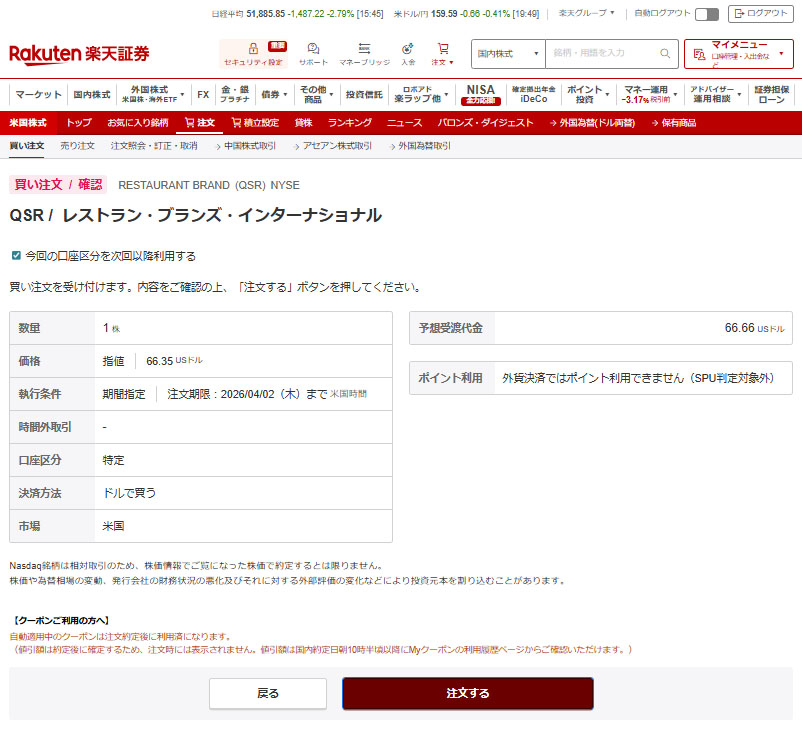This screenshot has width=802, height=731.
Task: Click the search magnifier icon
Action: [x=665, y=54]
